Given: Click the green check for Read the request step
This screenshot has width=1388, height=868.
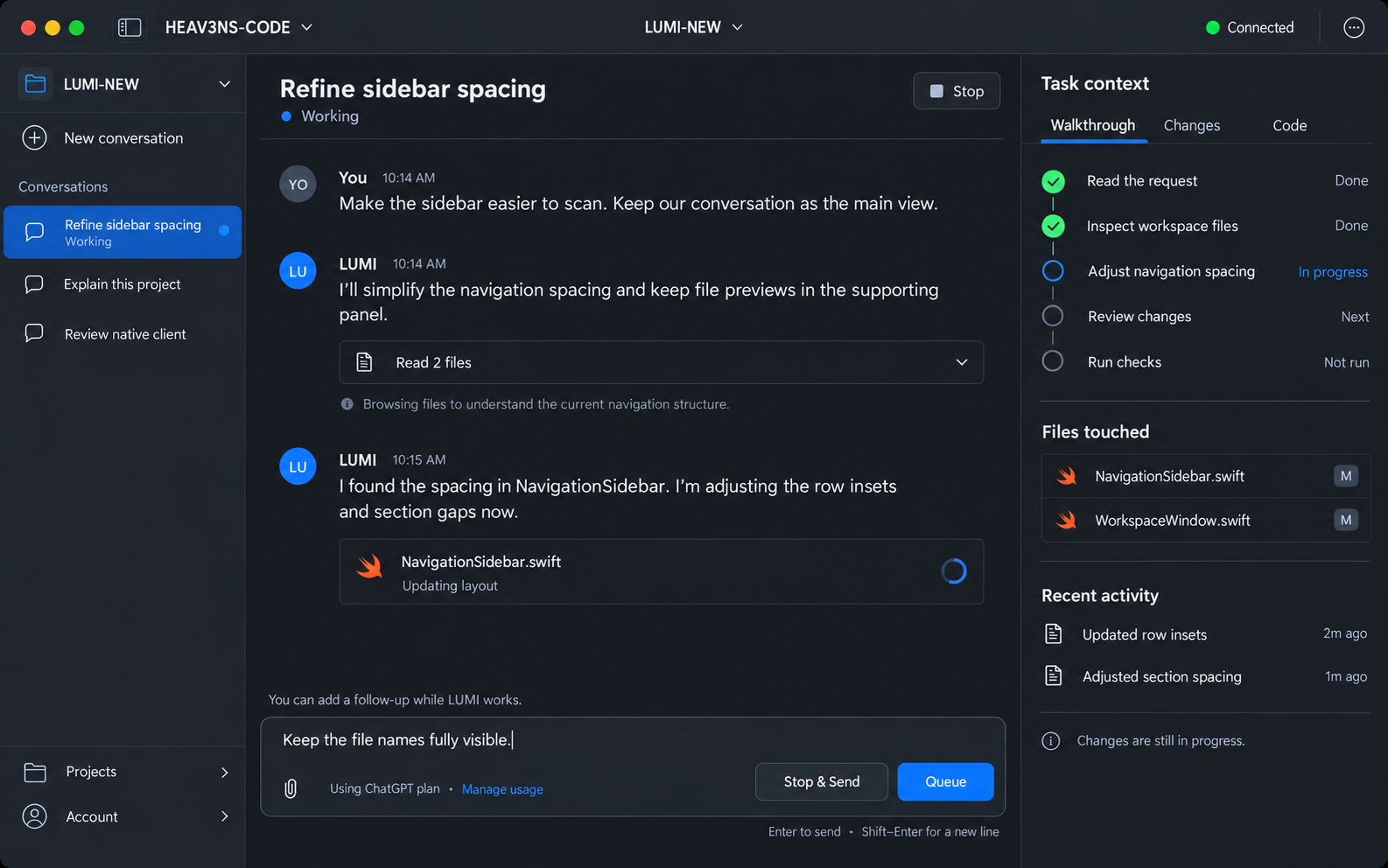Looking at the screenshot, I should 1053,181.
